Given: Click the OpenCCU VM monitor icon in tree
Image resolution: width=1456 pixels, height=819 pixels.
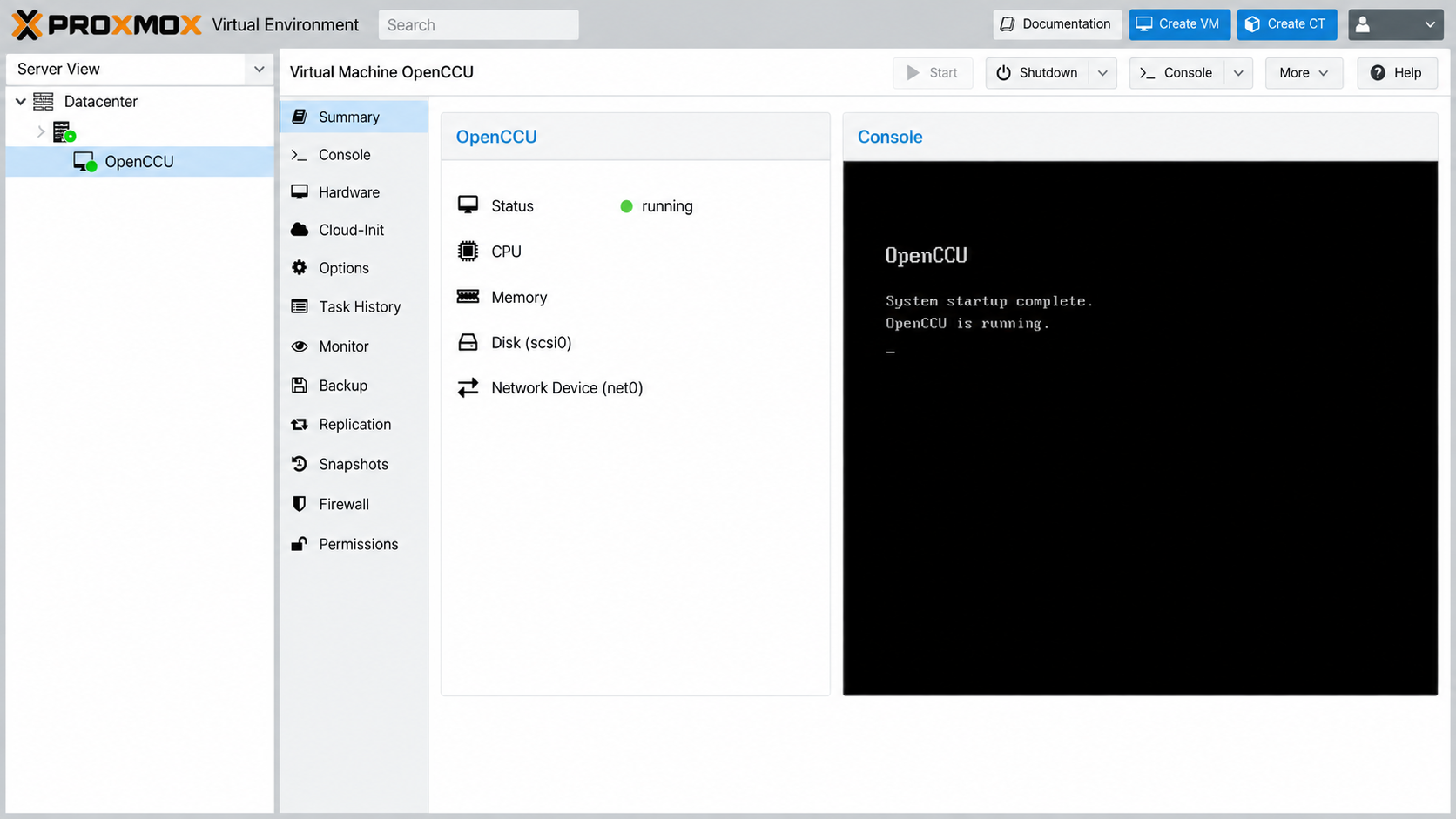Looking at the screenshot, I should [x=84, y=162].
